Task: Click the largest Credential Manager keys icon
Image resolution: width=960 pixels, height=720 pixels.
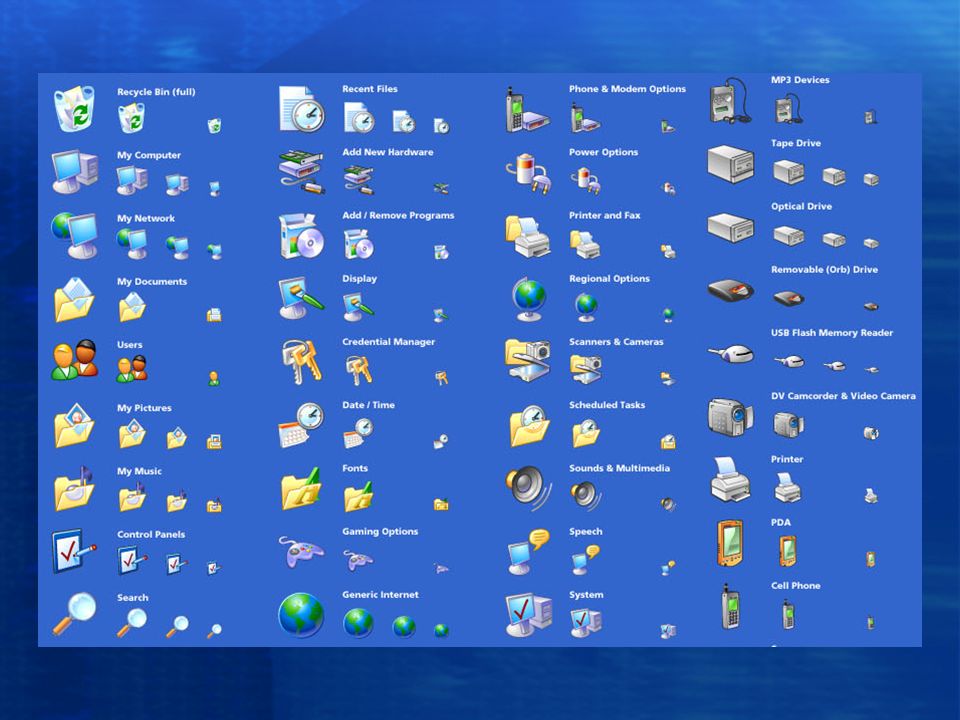Action: 302,362
